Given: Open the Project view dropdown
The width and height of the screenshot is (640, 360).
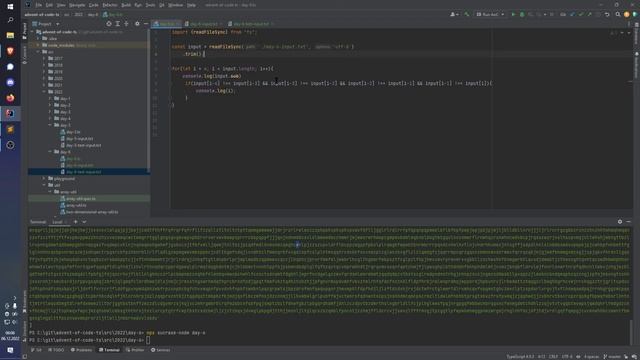Looking at the screenshot, I should [x=46, y=24].
